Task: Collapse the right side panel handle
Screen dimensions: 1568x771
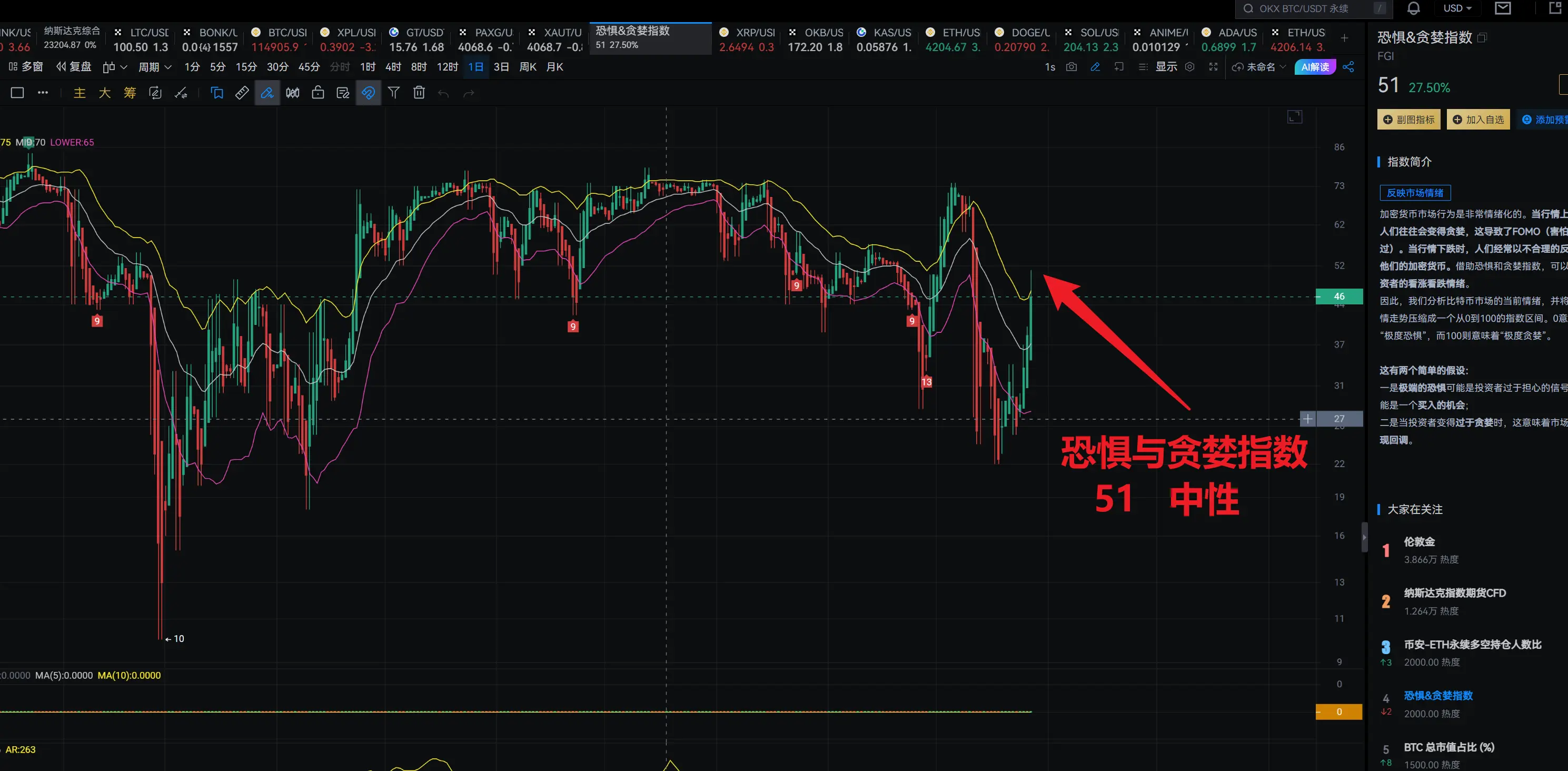Action: pos(1364,537)
